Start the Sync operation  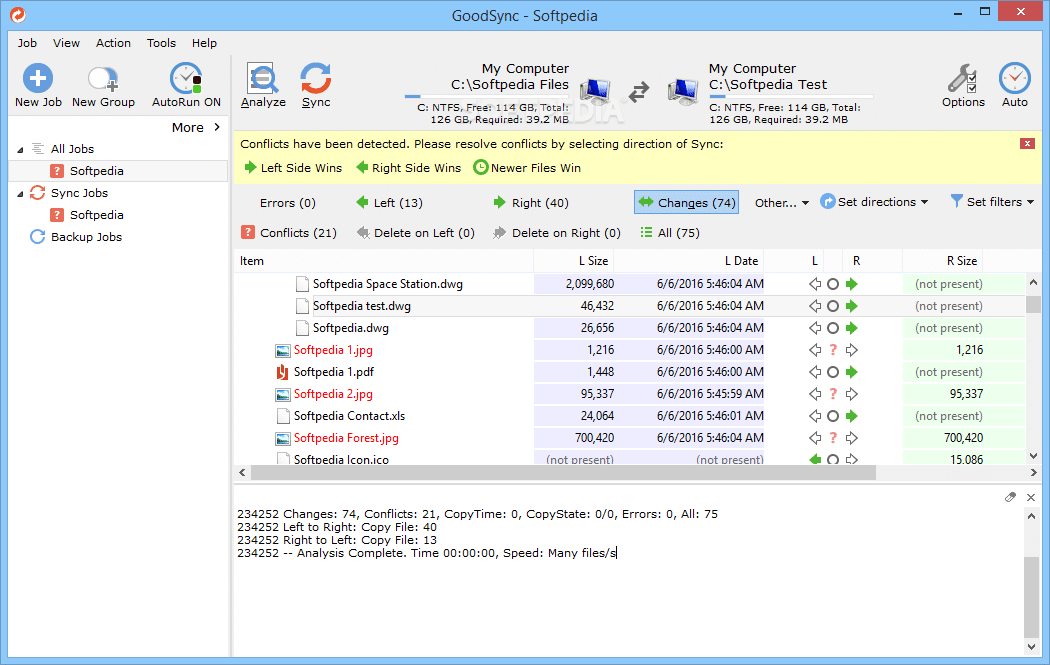pyautogui.click(x=316, y=80)
